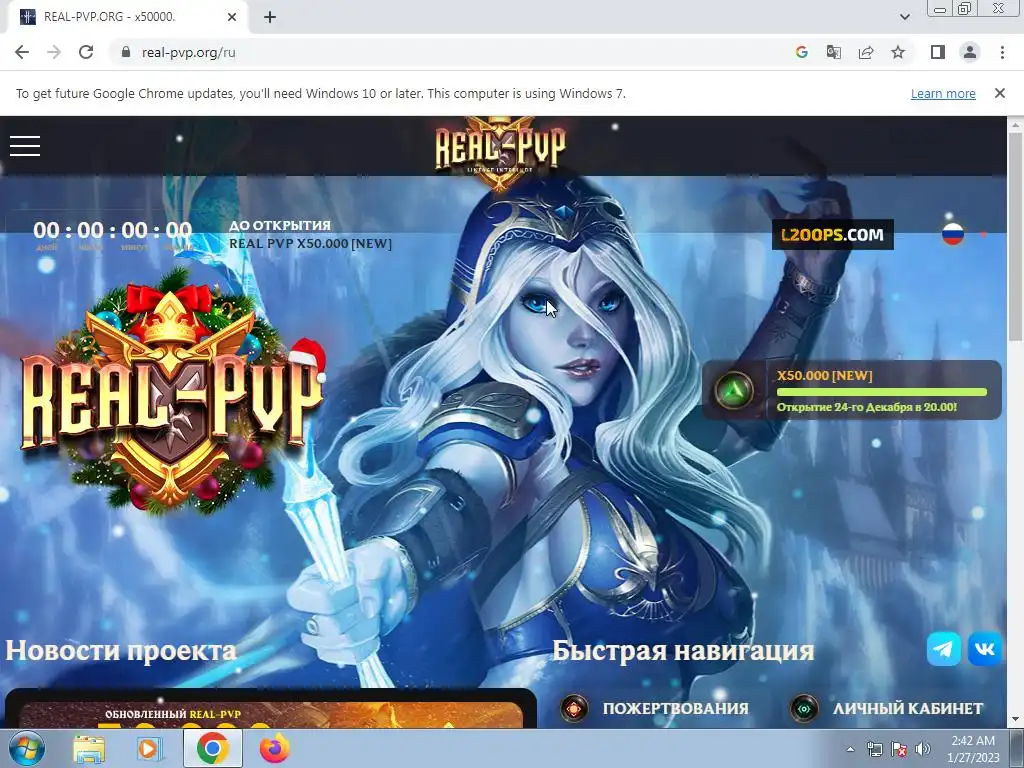
Task: Open a new browser tab
Action: pyautogui.click(x=270, y=17)
